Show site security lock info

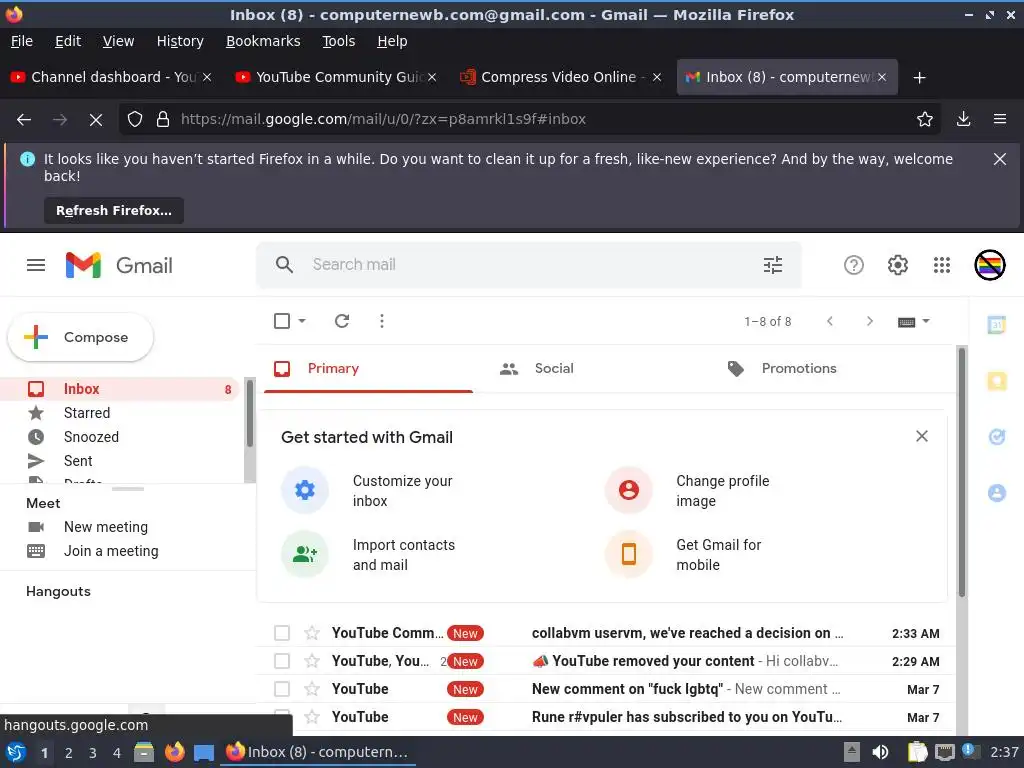(x=163, y=119)
